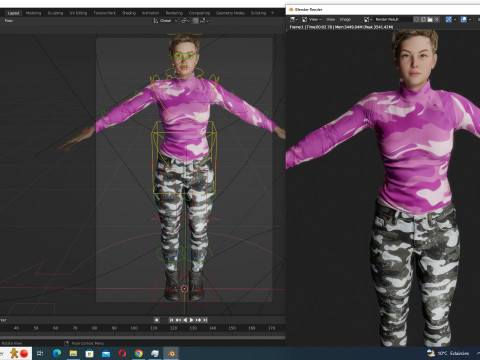Viewport: 480px width, 360px height.
Task: Open the Compositing workspace tab
Action: pos(199,13)
